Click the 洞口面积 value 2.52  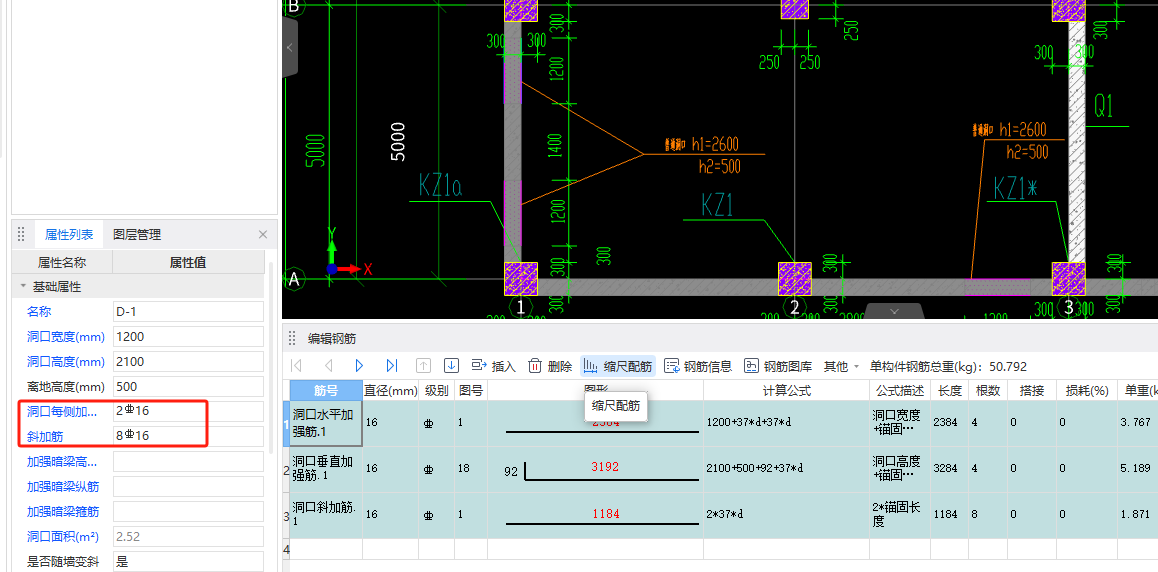(x=188, y=536)
